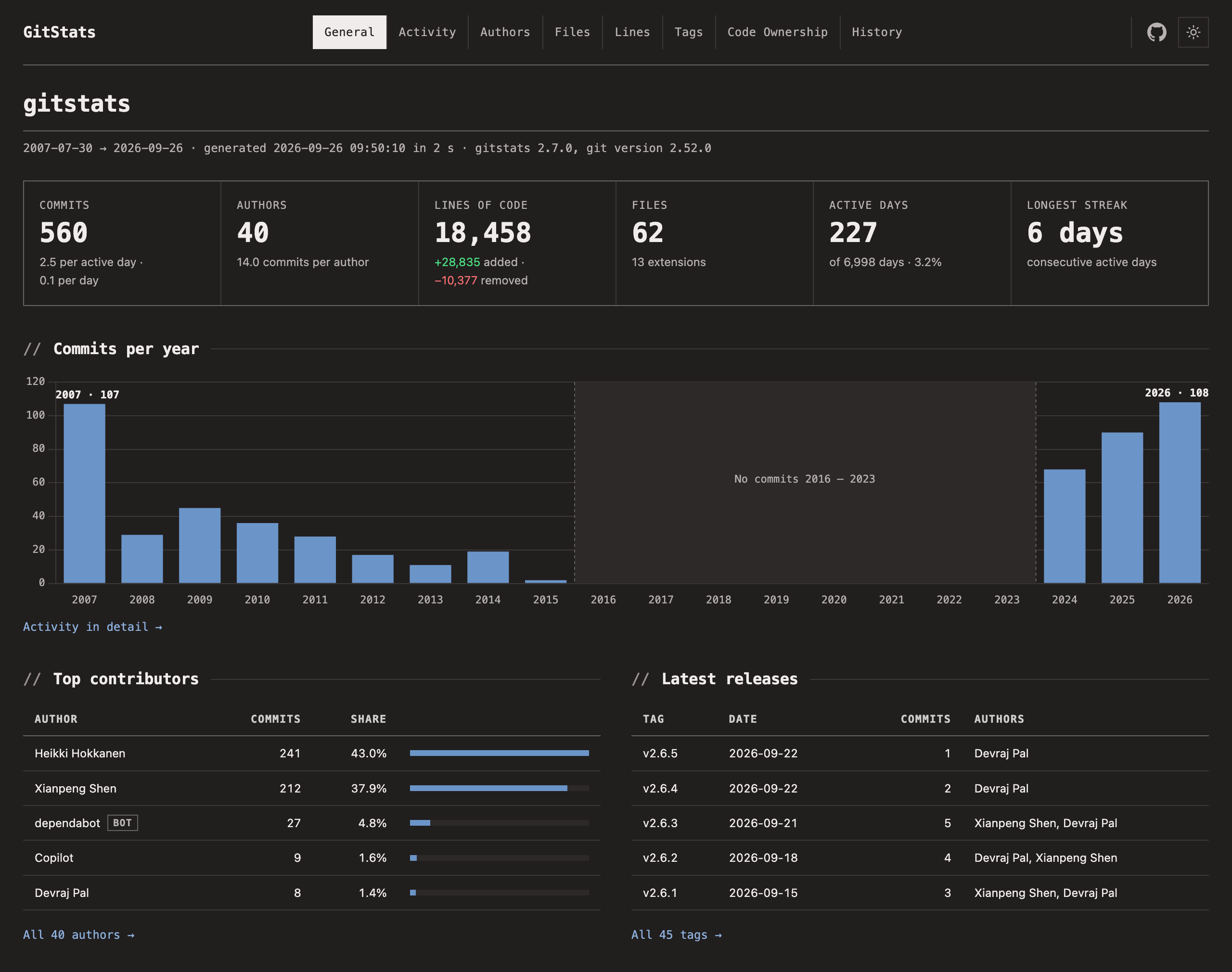Click the Lines of Code 18,458 card
This screenshot has height=972, width=1232.
[x=517, y=243]
